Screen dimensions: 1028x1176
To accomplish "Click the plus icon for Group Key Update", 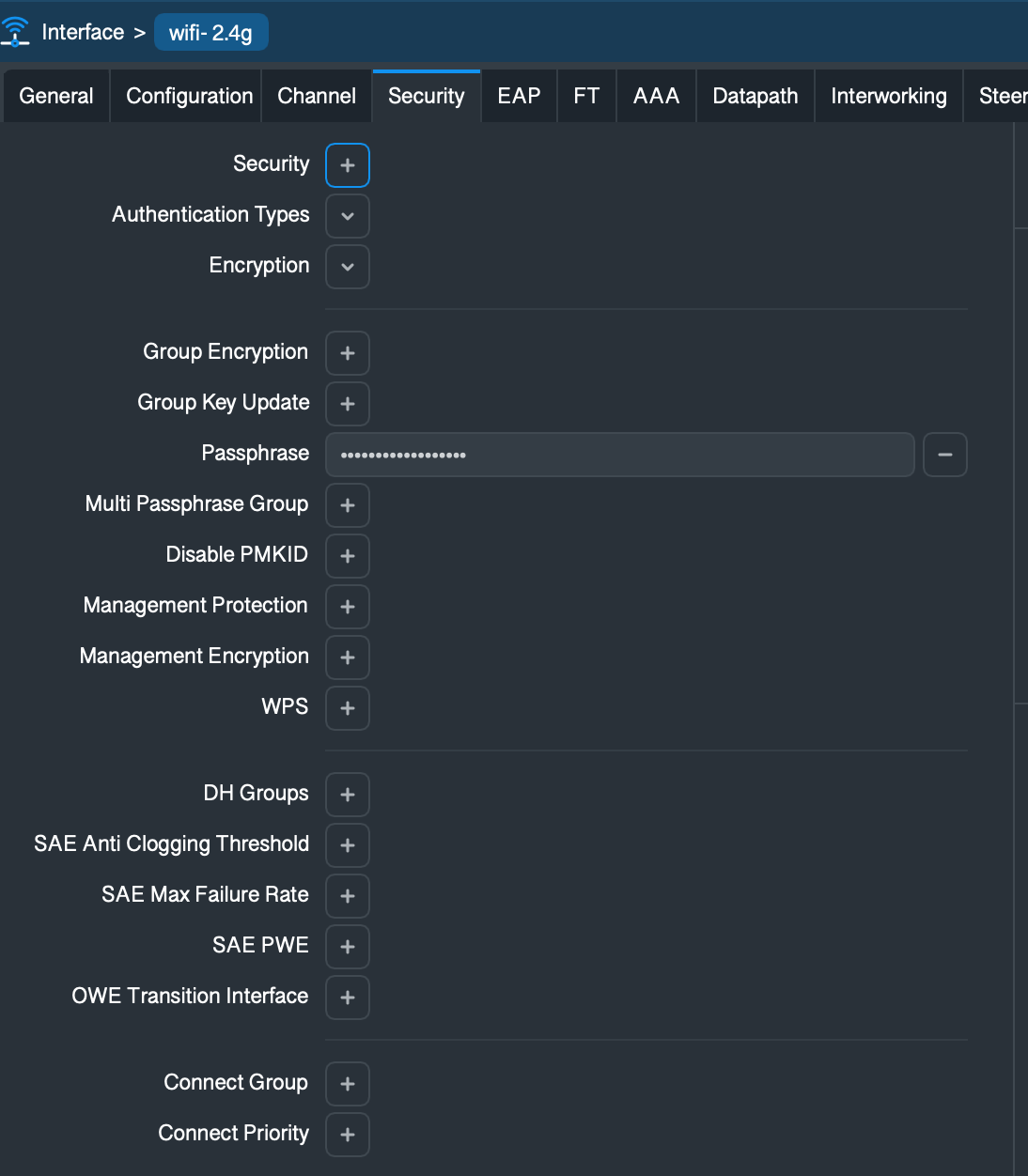I will point(348,404).
